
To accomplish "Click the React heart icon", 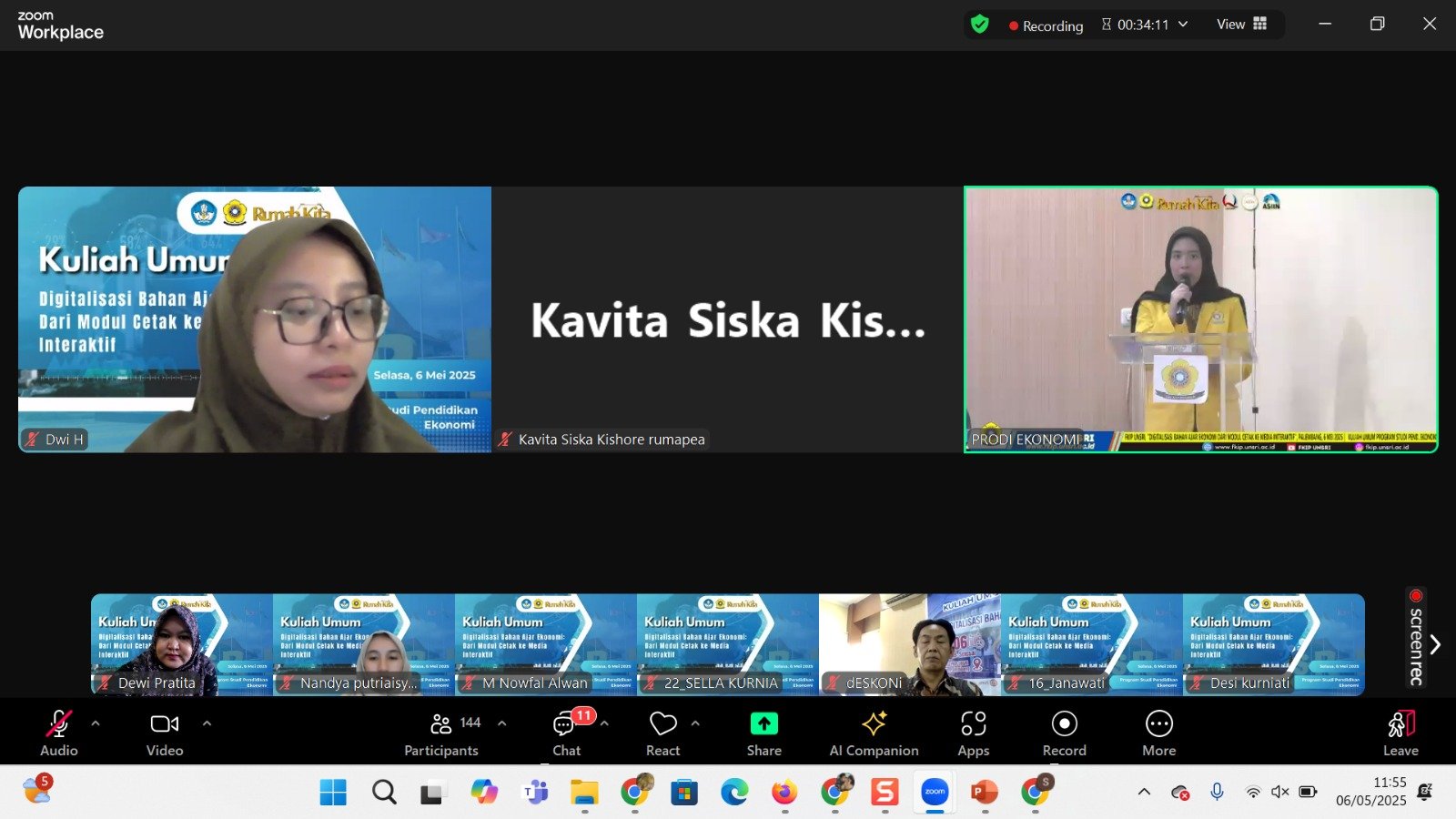I will pos(662,733).
